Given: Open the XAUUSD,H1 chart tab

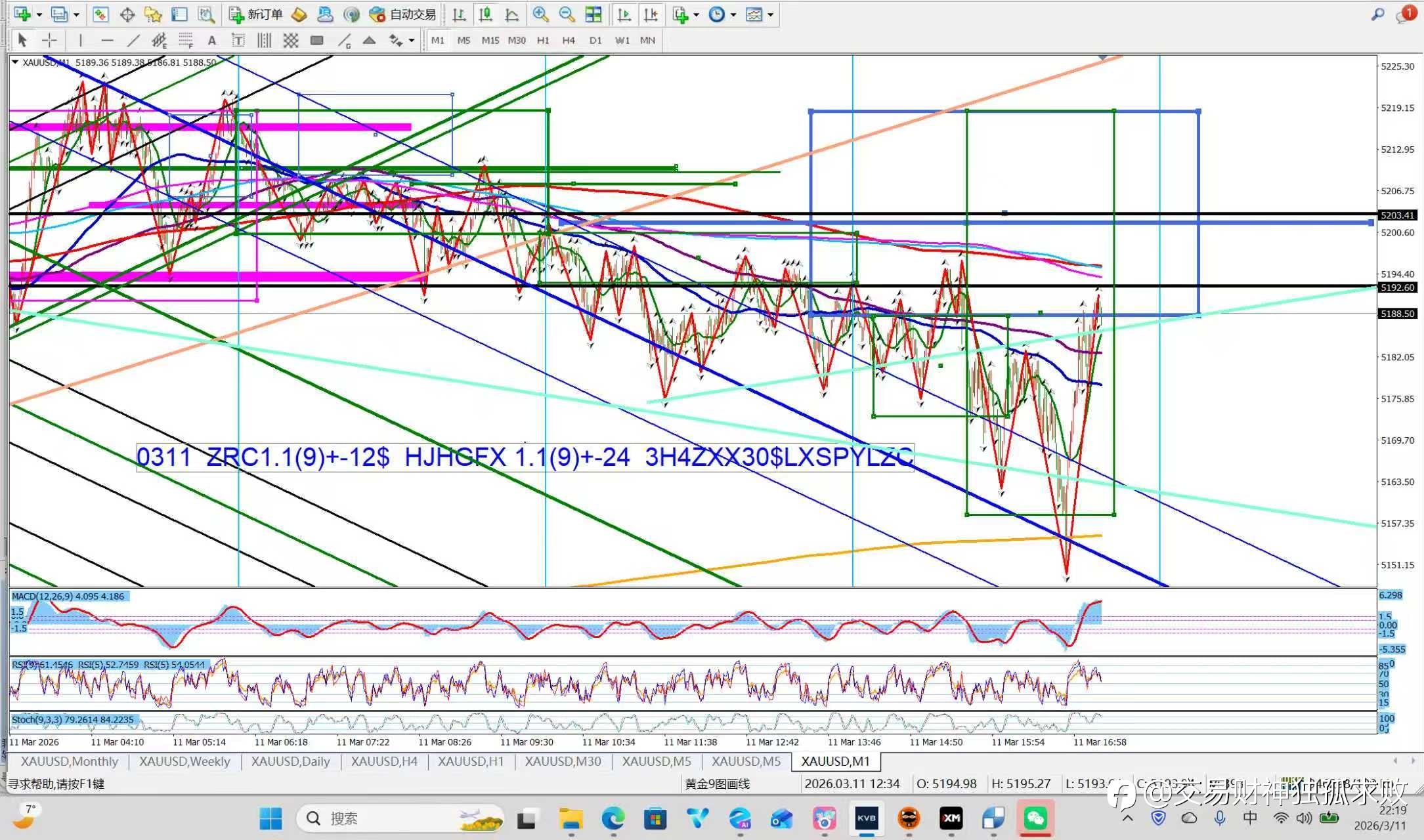Looking at the screenshot, I should coord(471,761).
